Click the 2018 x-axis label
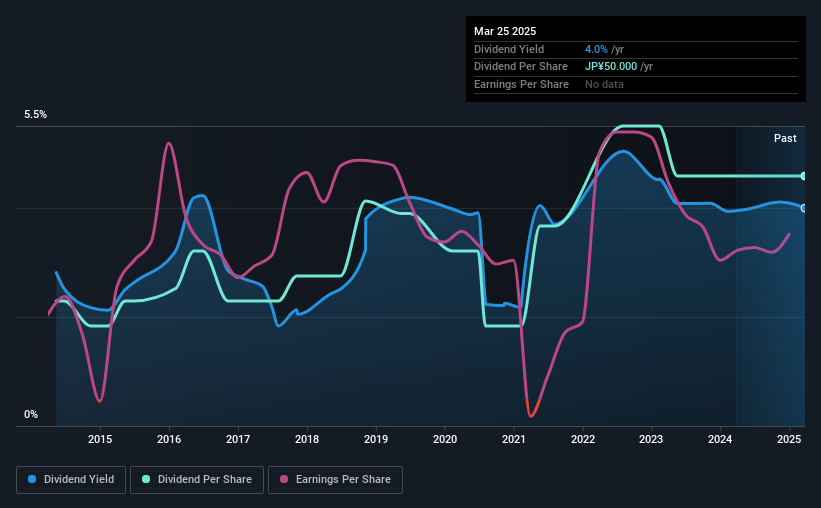Screen dimensions: 821x508 tap(307, 439)
